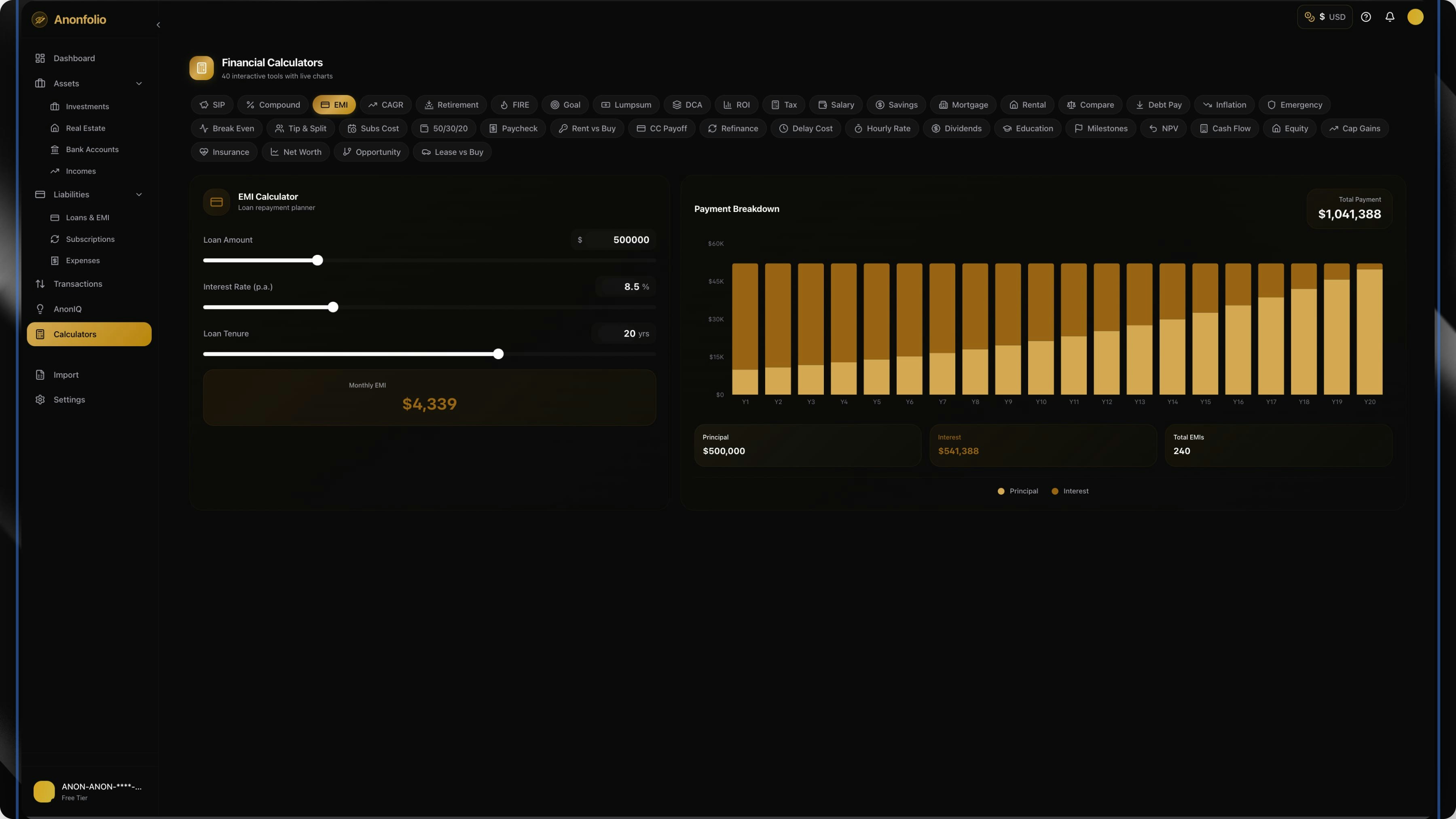Viewport: 1456px width, 819px height.
Task: Click the Loan Amount input field
Action: pyautogui.click(x=622, y=240)
